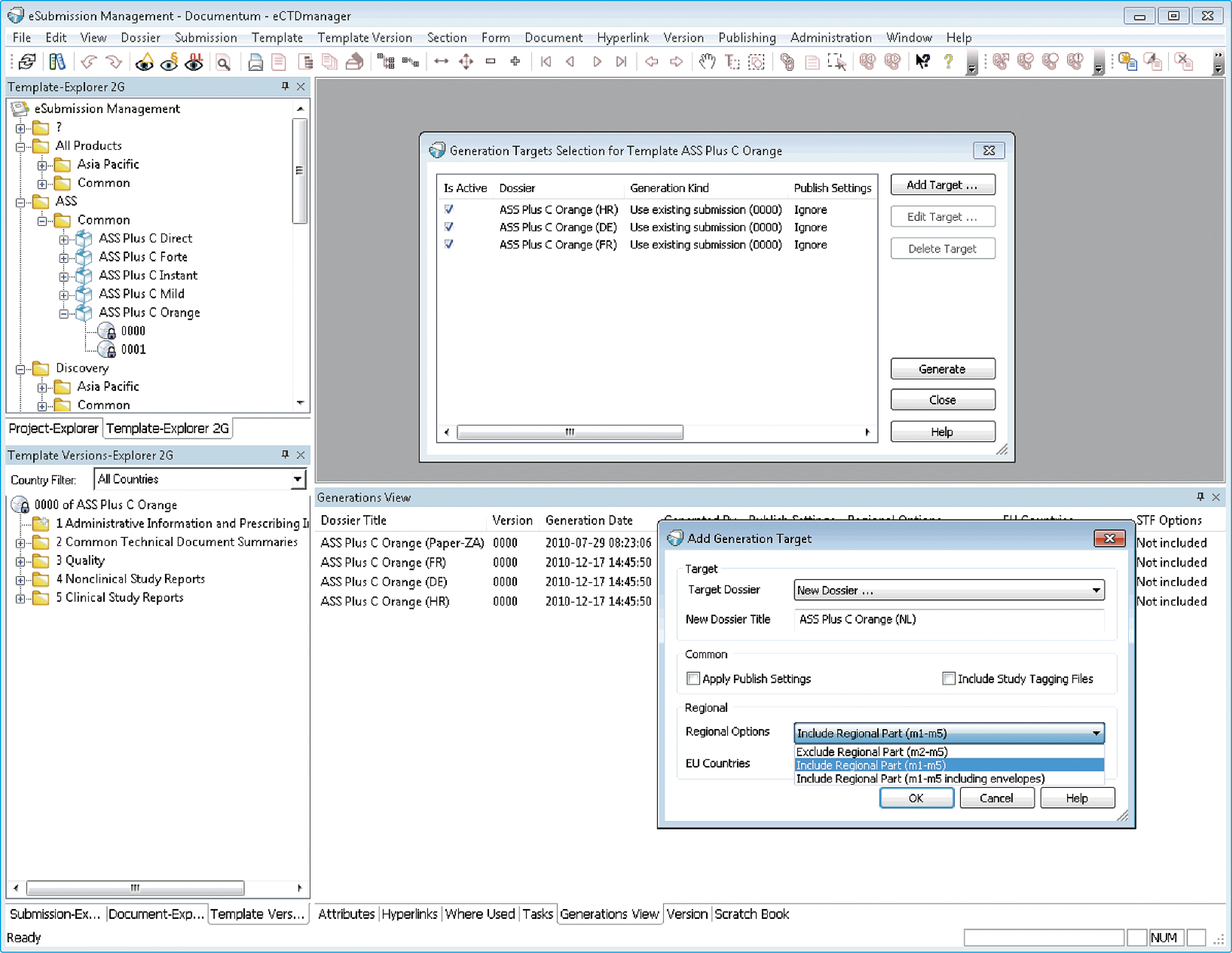Select the hand pan tool
The image size is (1232, 953).
707,62
